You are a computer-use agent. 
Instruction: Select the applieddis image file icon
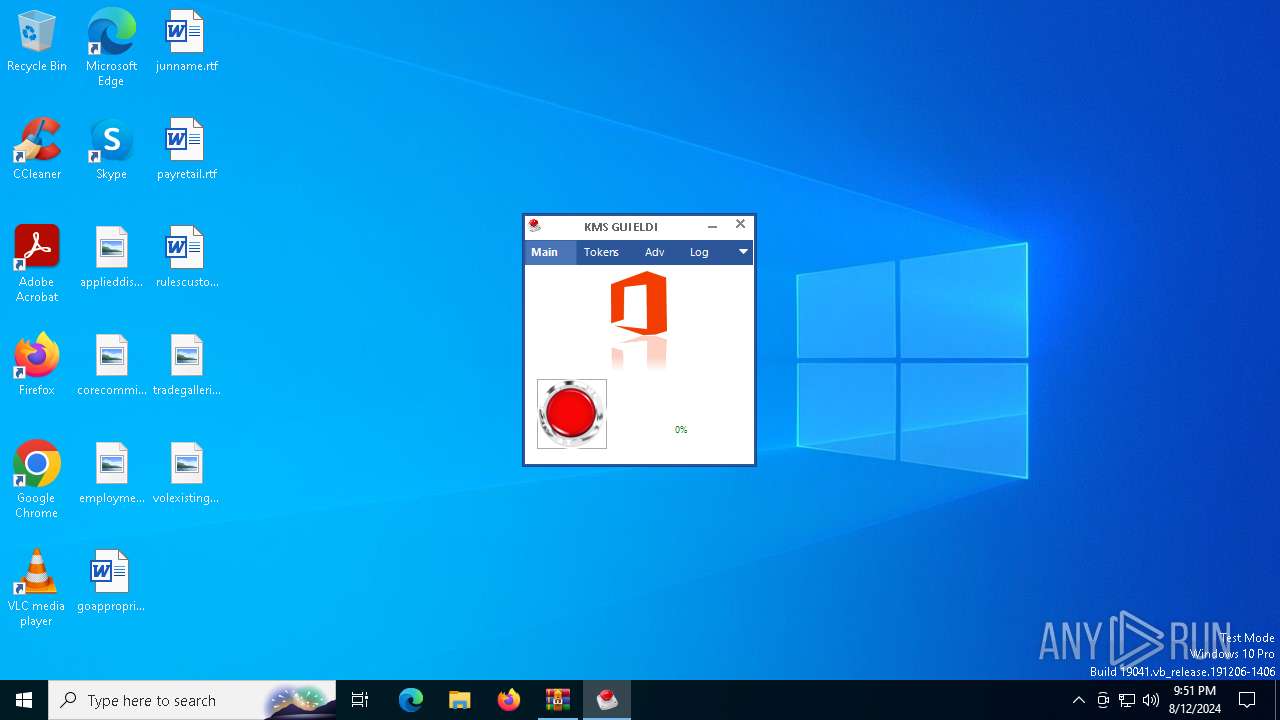(111, 258)
